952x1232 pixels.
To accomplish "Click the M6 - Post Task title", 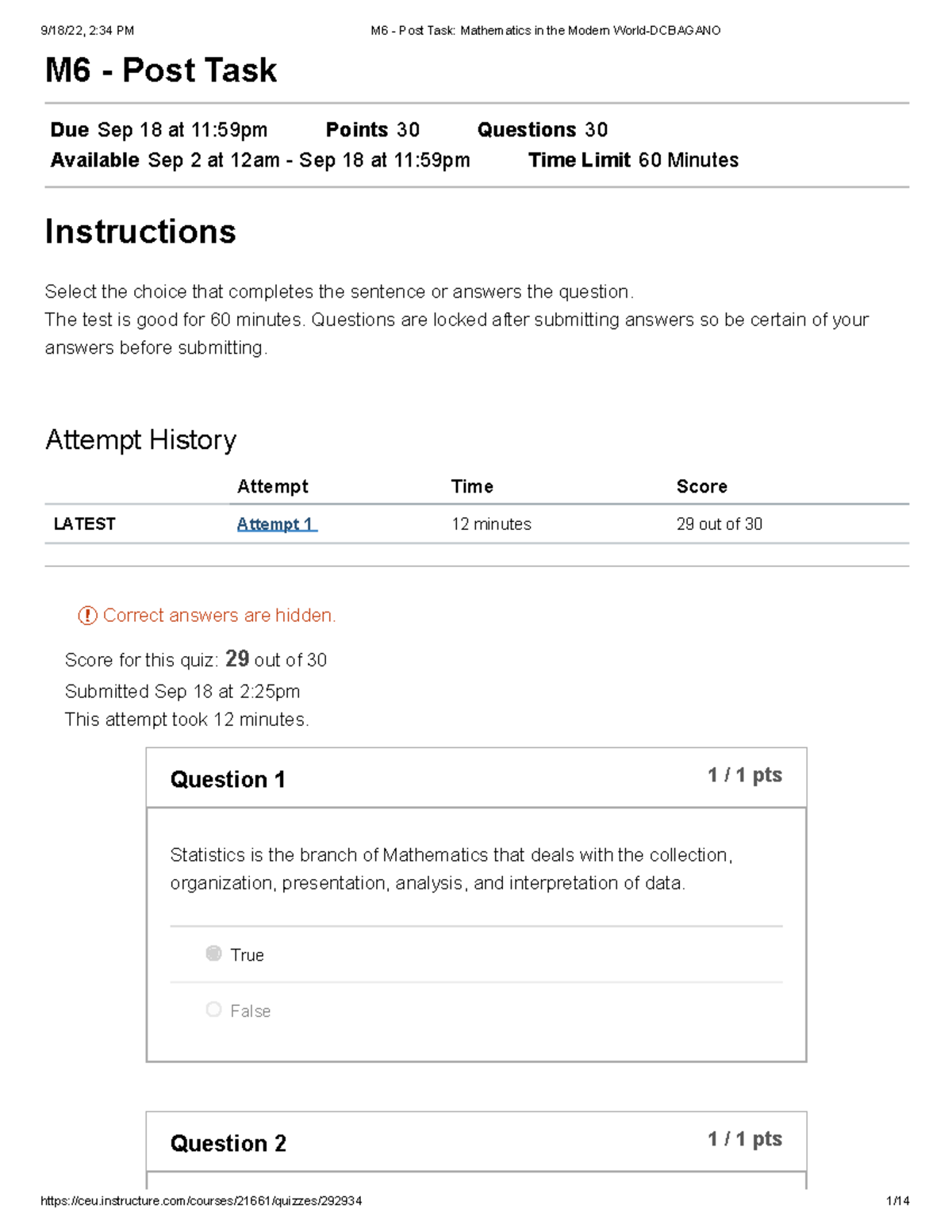I will pyautogui.click(x=161, y=70).
